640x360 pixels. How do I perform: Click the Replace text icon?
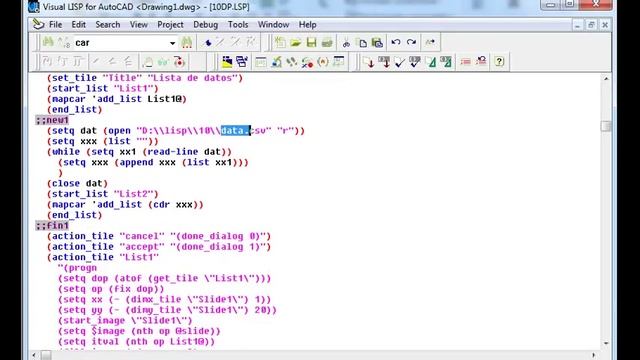[64, 42]
